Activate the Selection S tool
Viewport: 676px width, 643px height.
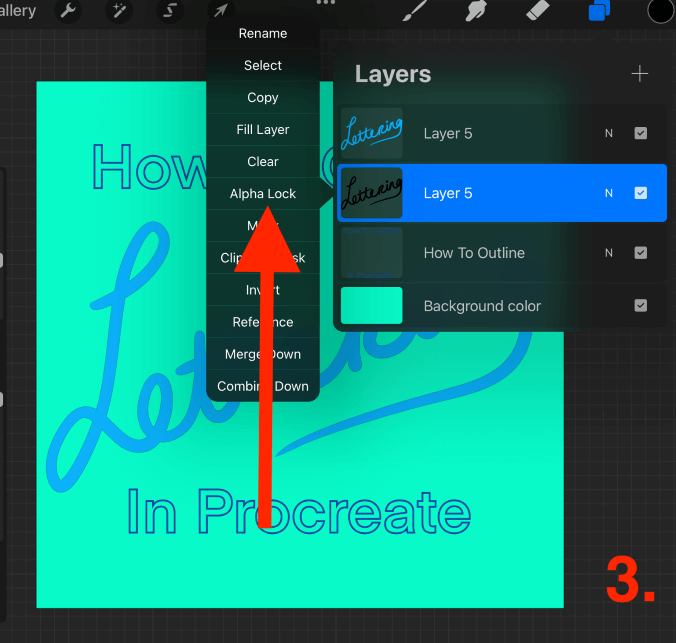point(170,10)
